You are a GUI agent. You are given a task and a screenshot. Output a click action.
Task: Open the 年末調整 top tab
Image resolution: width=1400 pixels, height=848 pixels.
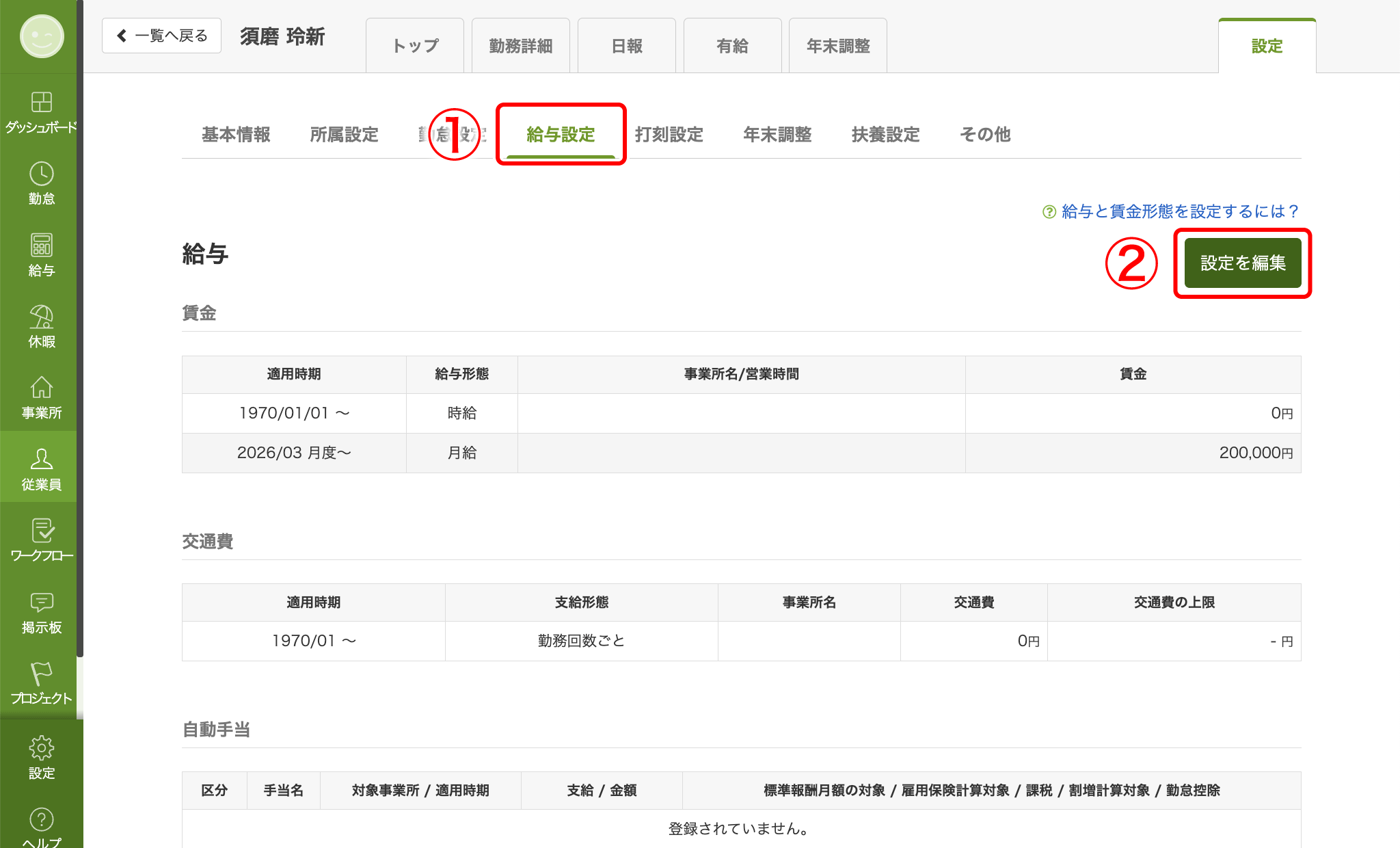(837, 46)
